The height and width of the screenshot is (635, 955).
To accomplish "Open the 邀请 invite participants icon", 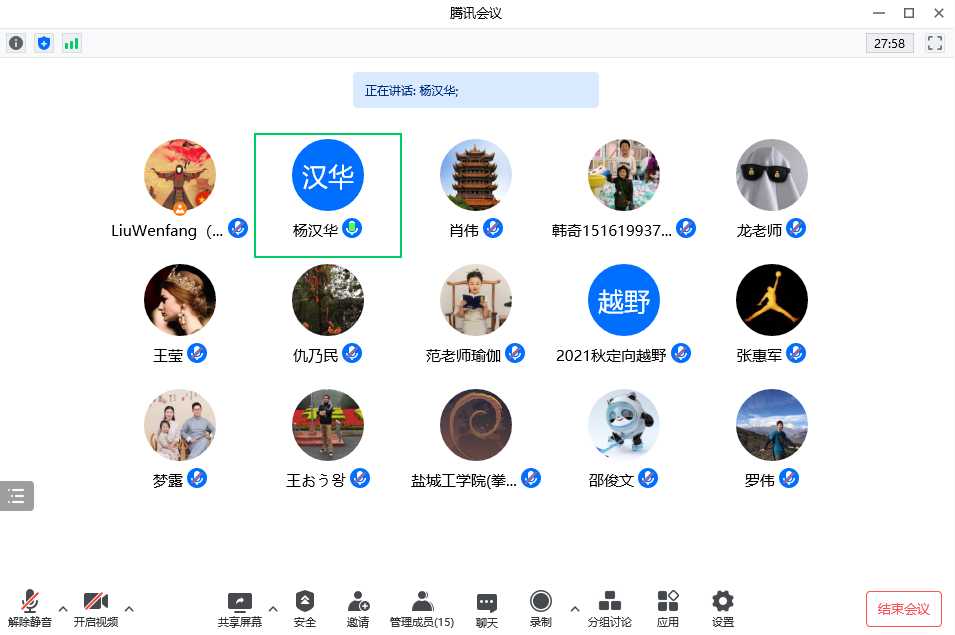I will [358, 608].
